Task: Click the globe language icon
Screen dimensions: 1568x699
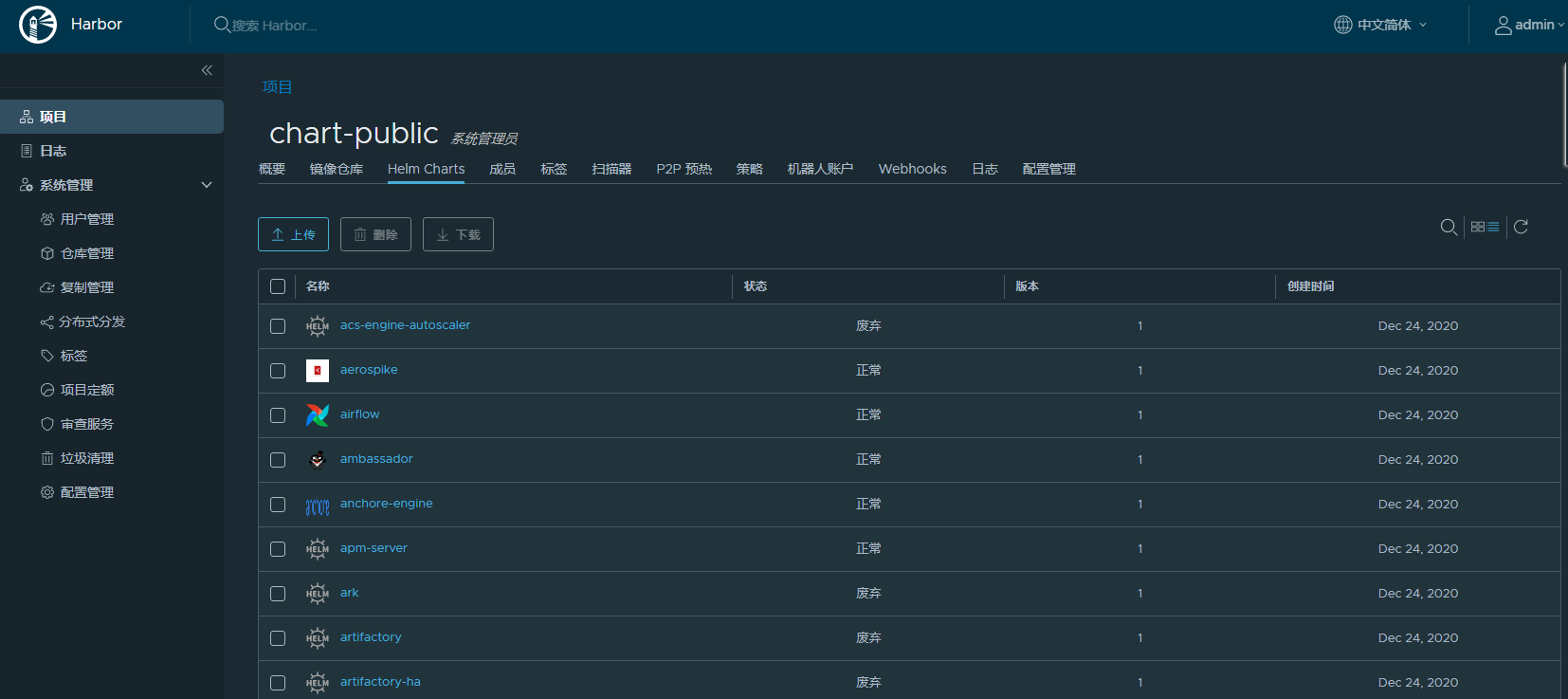Action: point(1343,25)
